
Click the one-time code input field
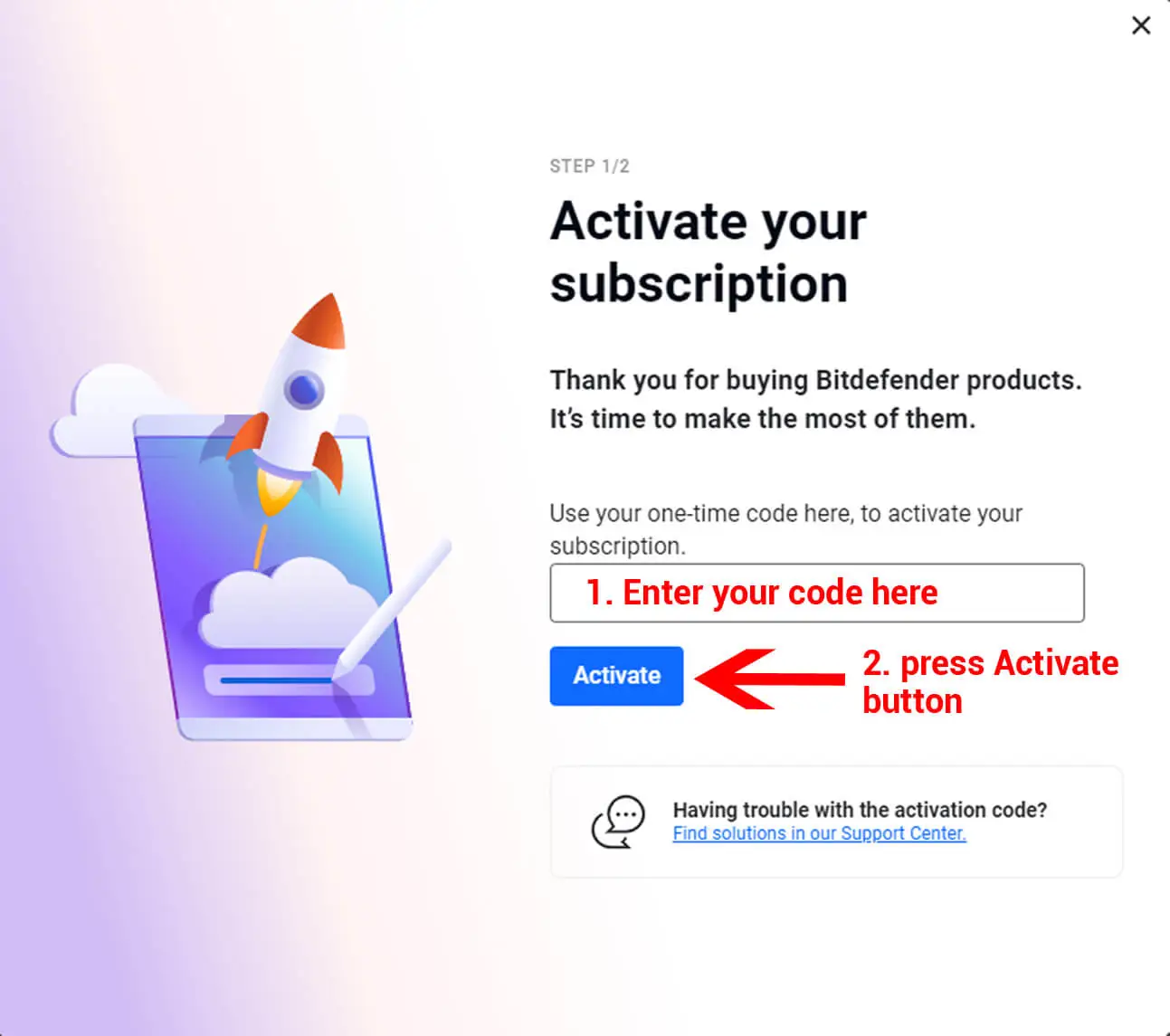[816, 593]
